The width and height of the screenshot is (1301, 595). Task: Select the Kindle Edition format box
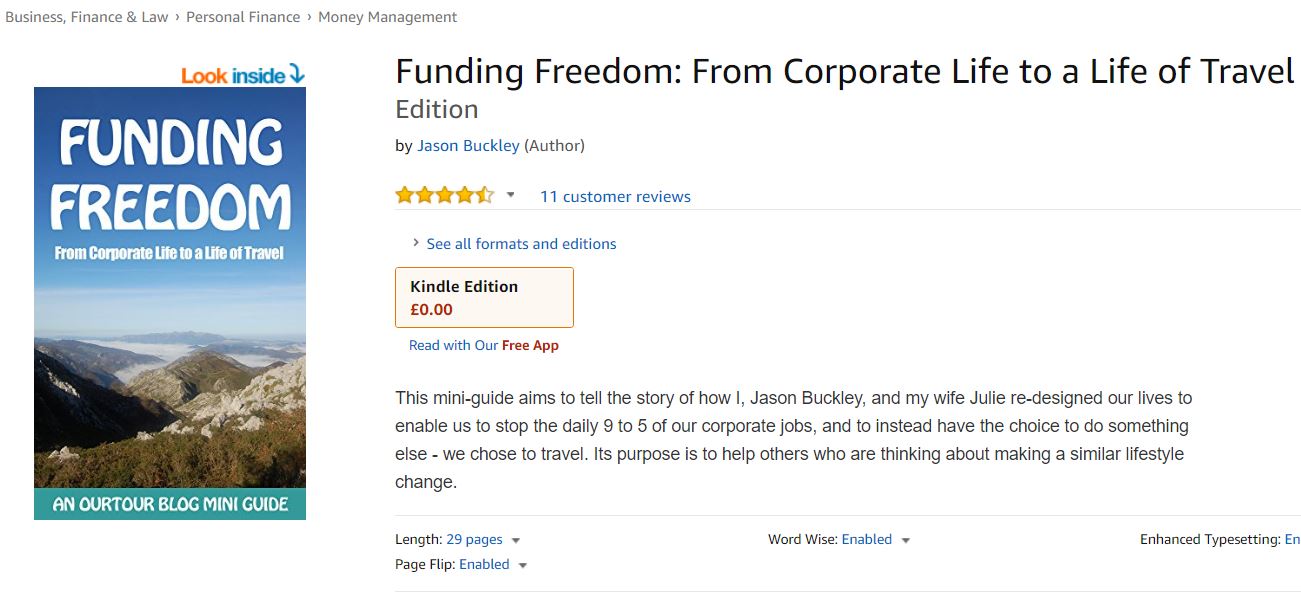[x=484, y=297]
